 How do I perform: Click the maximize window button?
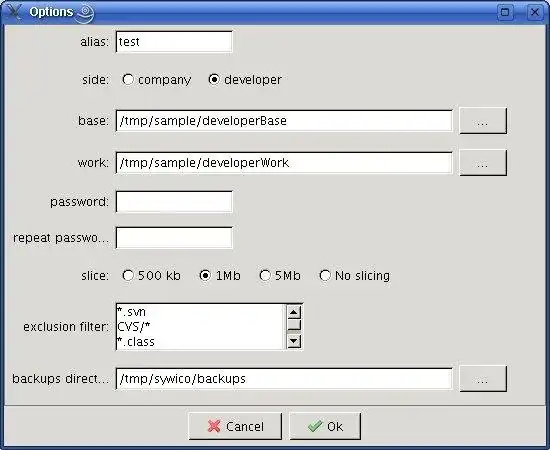[x=505, y=12]
